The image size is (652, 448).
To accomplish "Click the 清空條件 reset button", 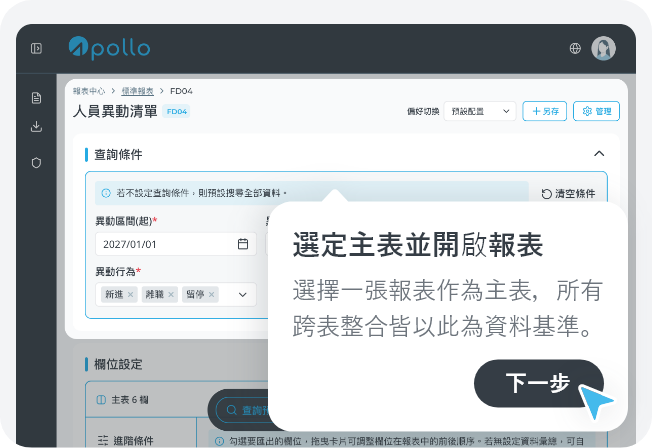I will point(568,193).
